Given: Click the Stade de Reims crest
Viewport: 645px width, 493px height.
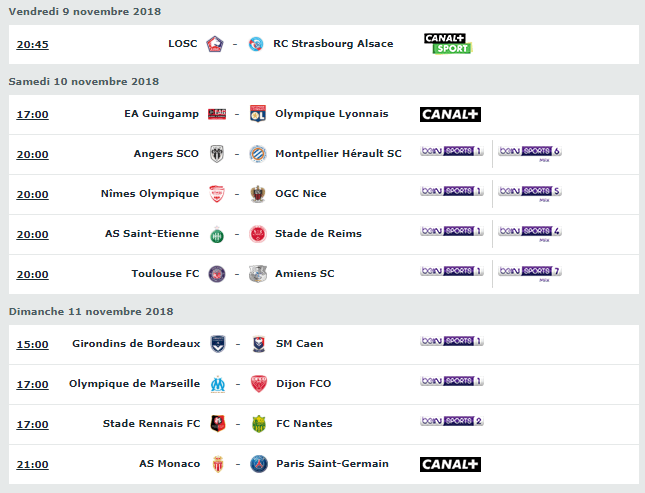Looking at the screenshot, I should click(x=258, y=234).
